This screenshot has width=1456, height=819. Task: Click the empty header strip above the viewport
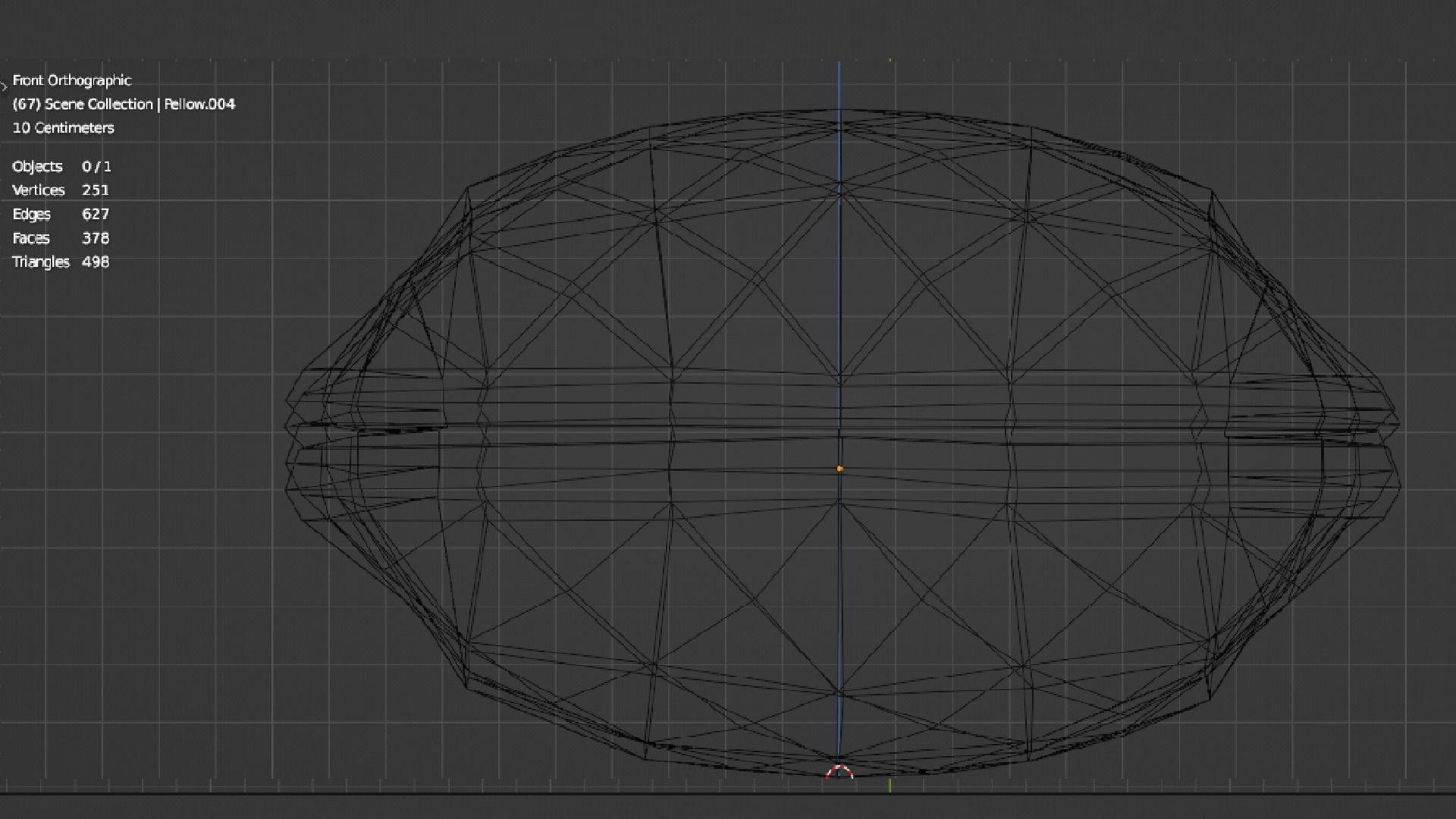click(x=728, y=30)
